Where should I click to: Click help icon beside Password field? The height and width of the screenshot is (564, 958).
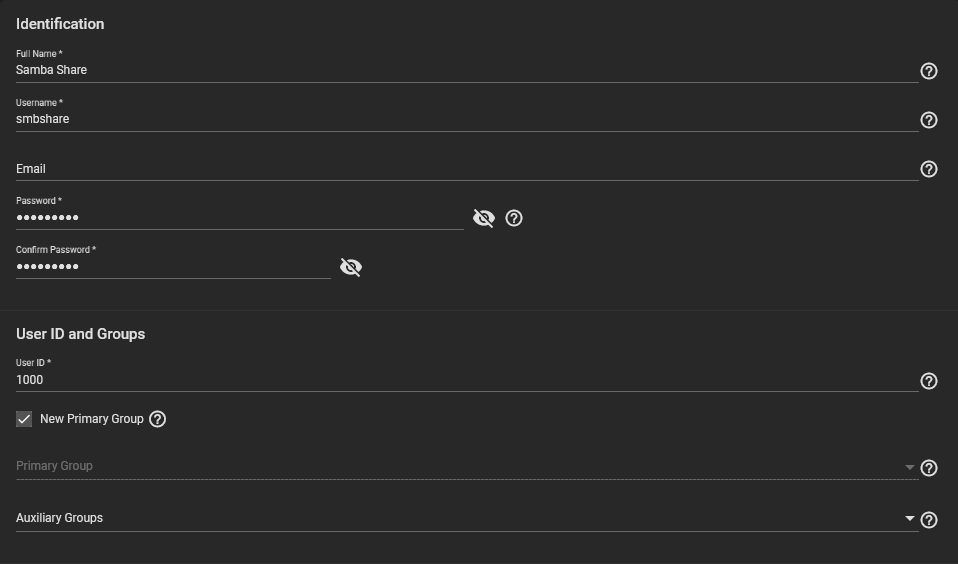point(514,218)
